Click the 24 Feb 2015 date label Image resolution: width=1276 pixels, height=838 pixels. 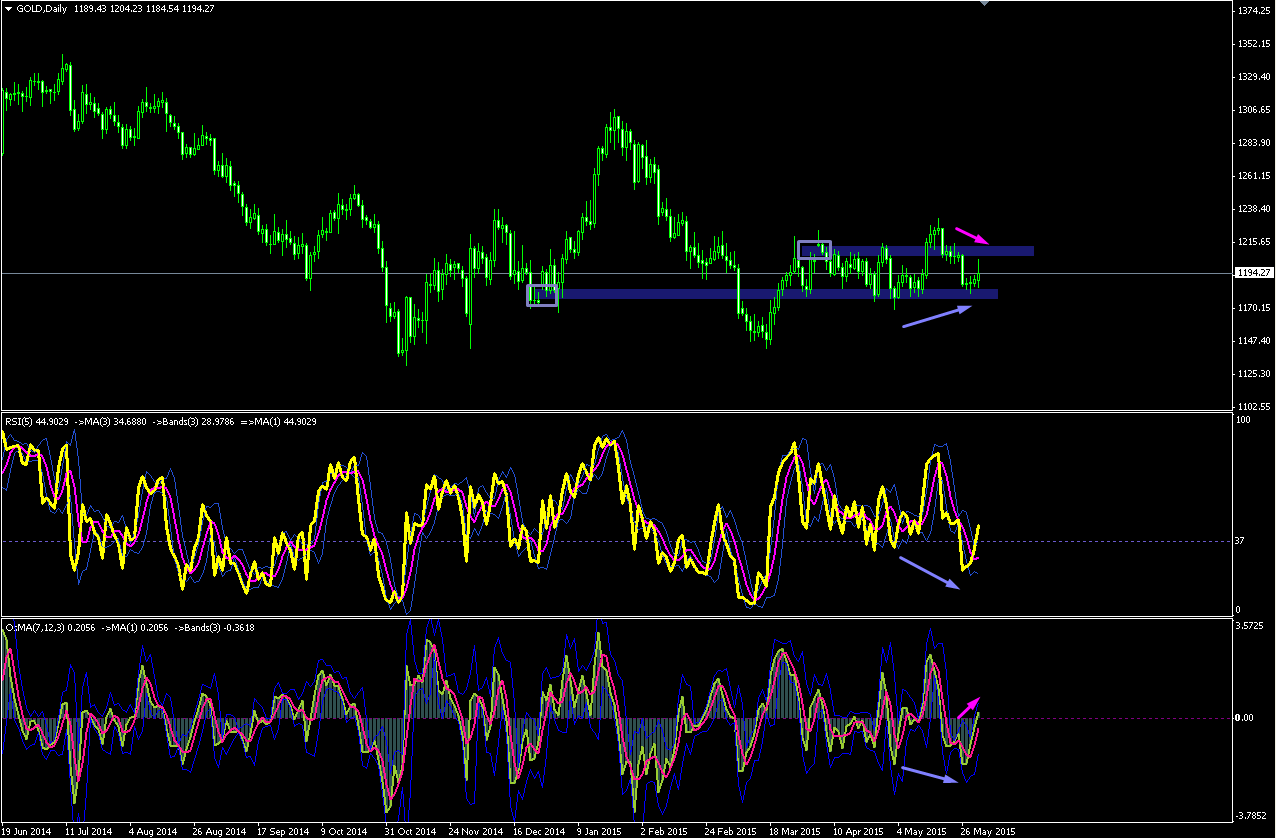pos(729,830)
